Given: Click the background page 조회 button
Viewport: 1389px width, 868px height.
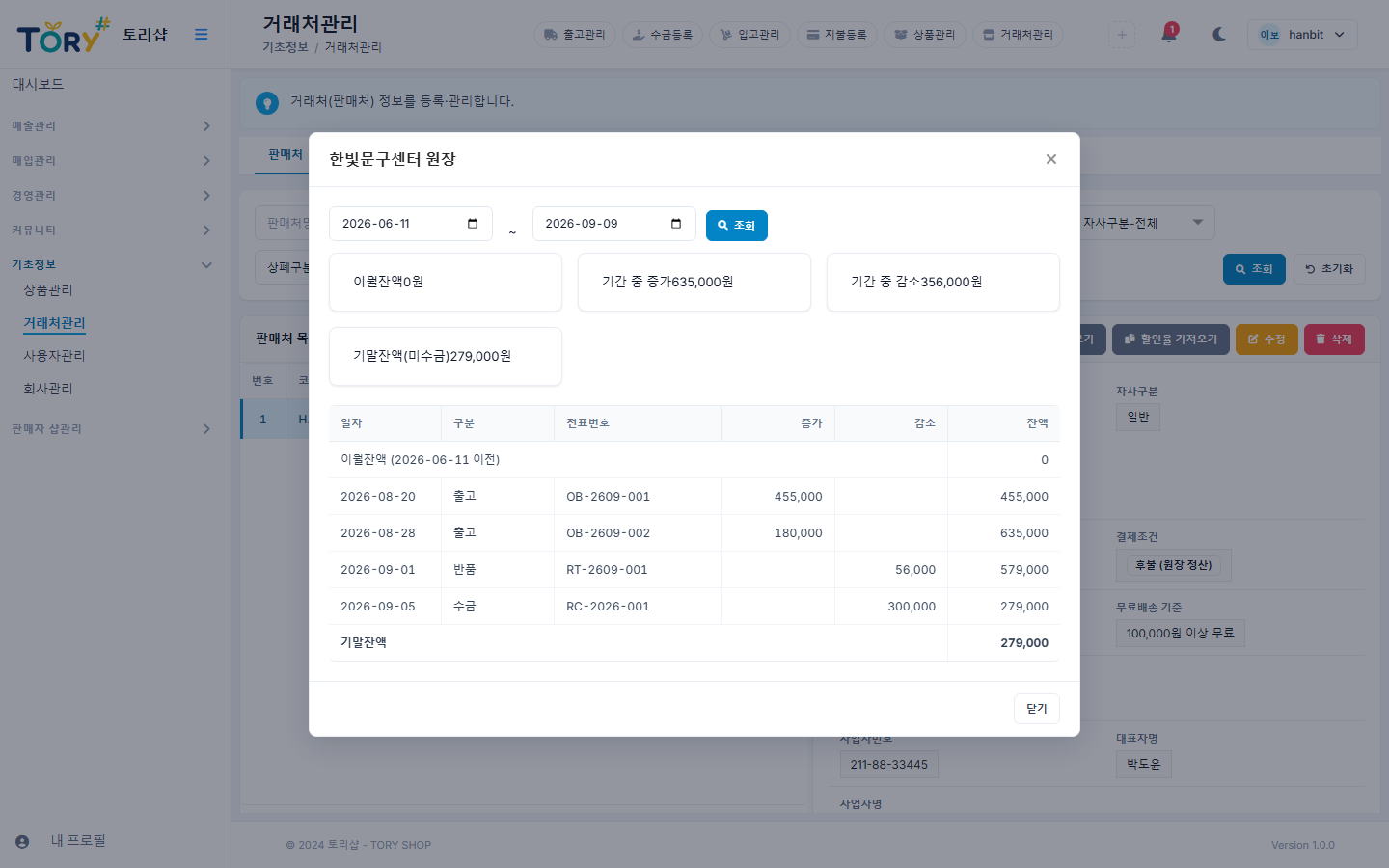Looking at the screenshot, I should pos(1254,269).
